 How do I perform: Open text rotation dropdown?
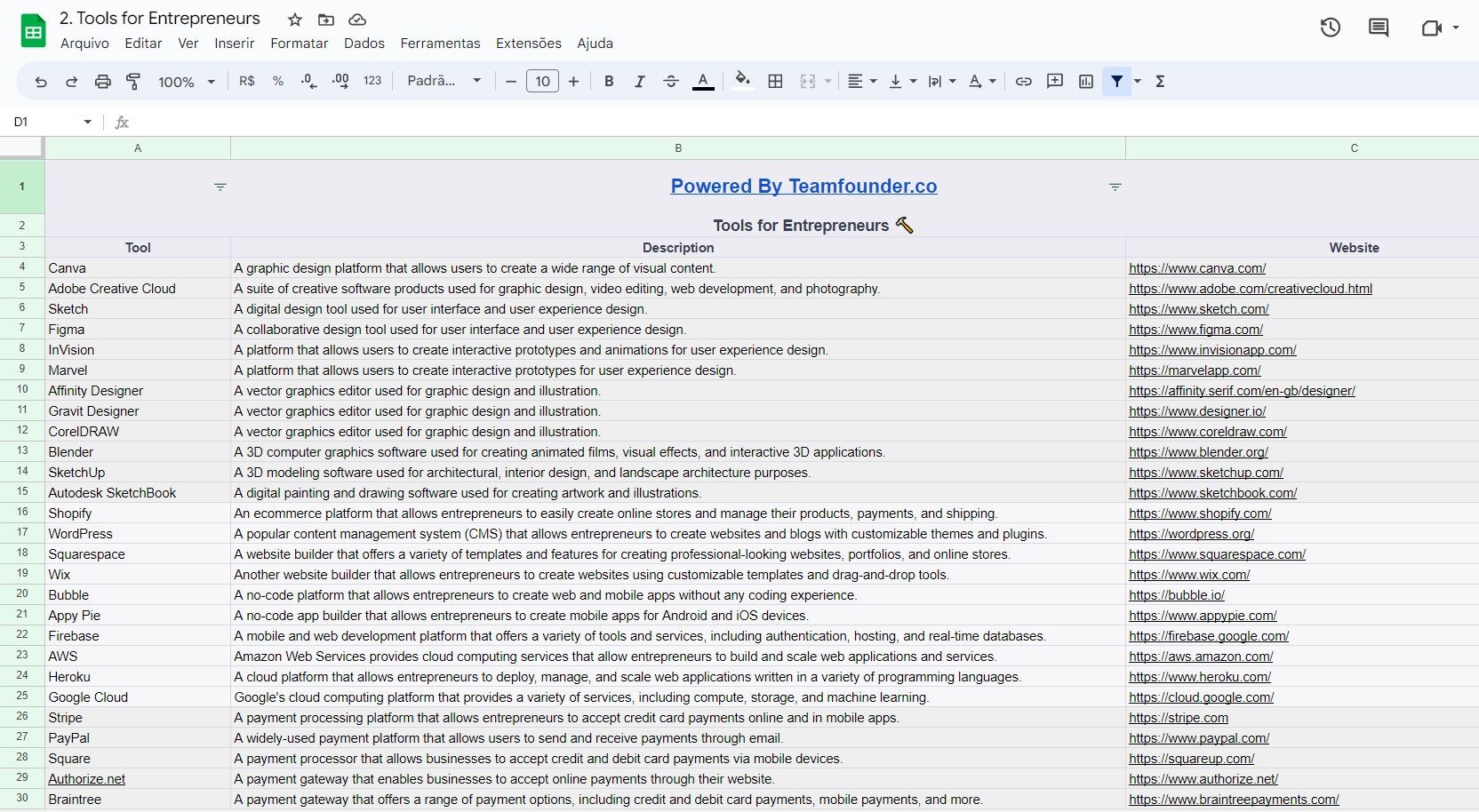pyautogui.click(x=982, y=82)
